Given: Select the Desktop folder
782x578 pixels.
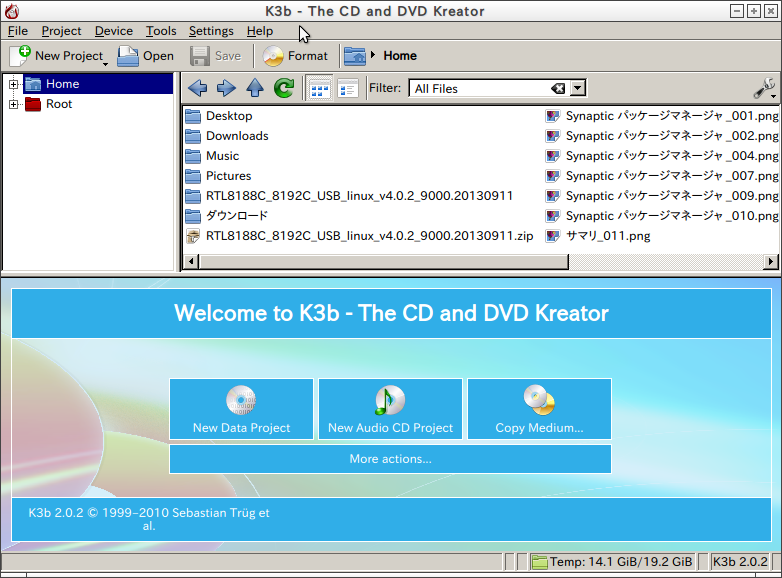Looking at the screenshot, I should click(x=219, y=116).
